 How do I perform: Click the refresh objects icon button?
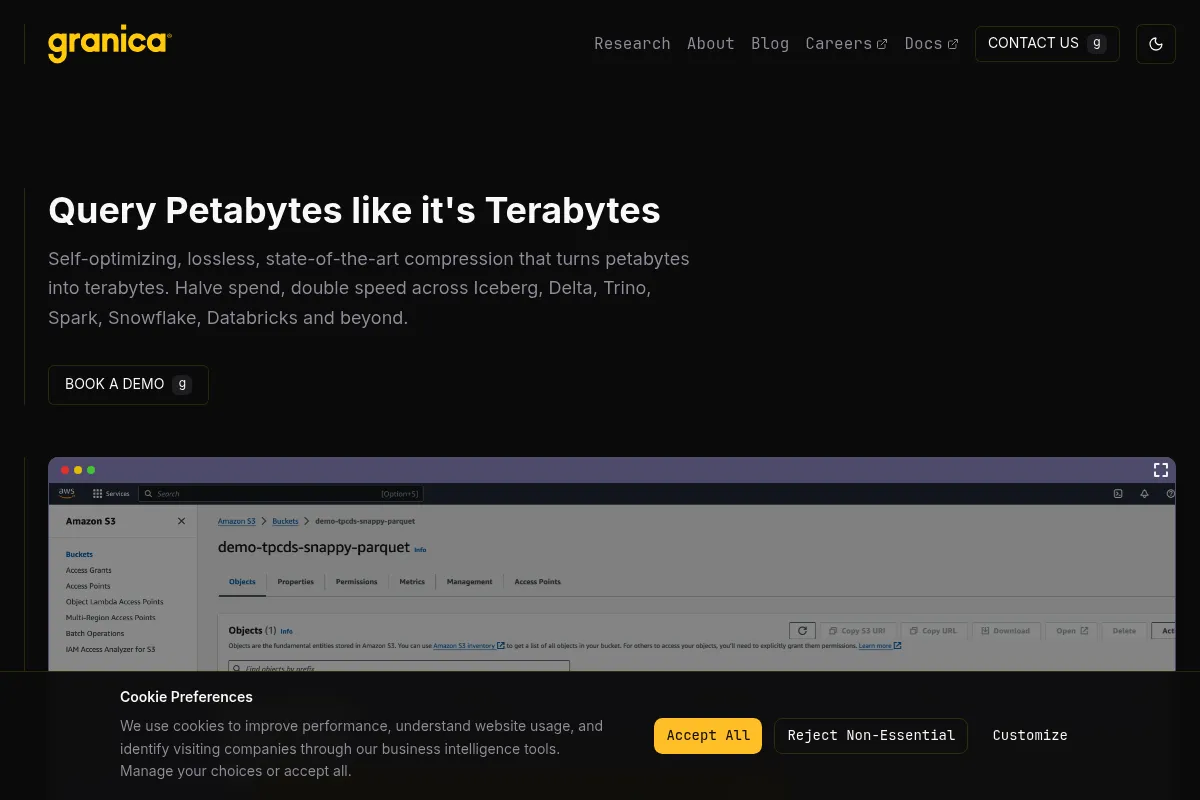[x=802, y=631]
